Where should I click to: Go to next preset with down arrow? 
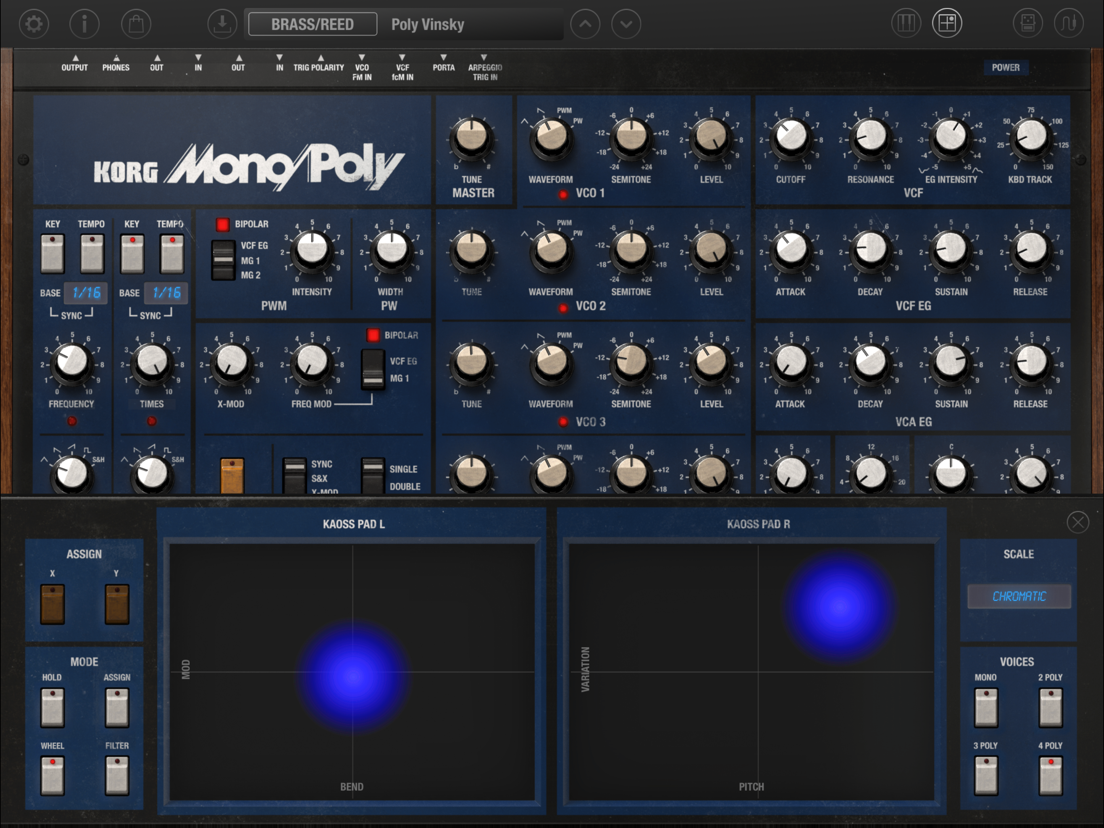[x=626, y=24]
